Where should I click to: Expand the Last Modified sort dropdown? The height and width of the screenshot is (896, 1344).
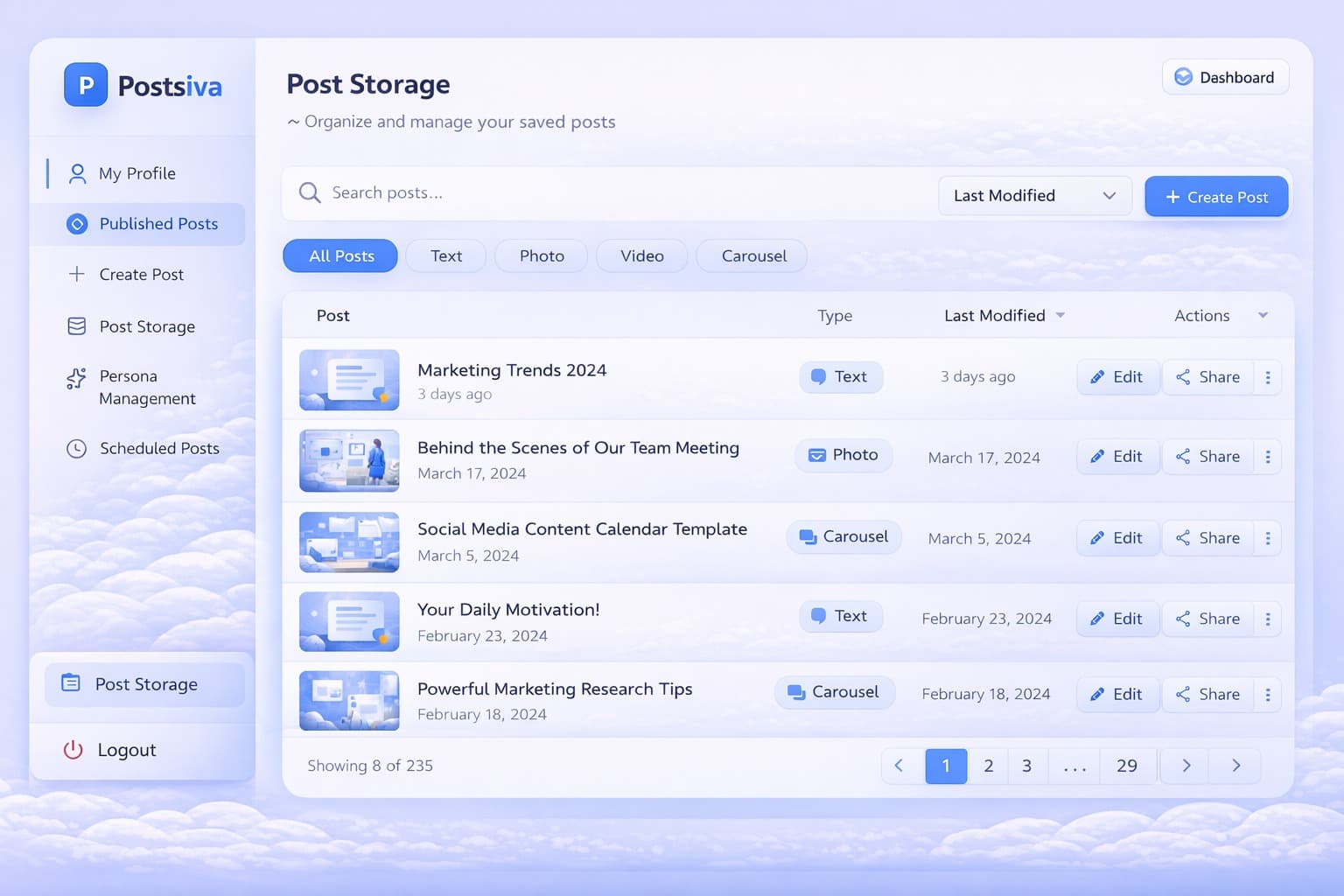(1034, 196)
